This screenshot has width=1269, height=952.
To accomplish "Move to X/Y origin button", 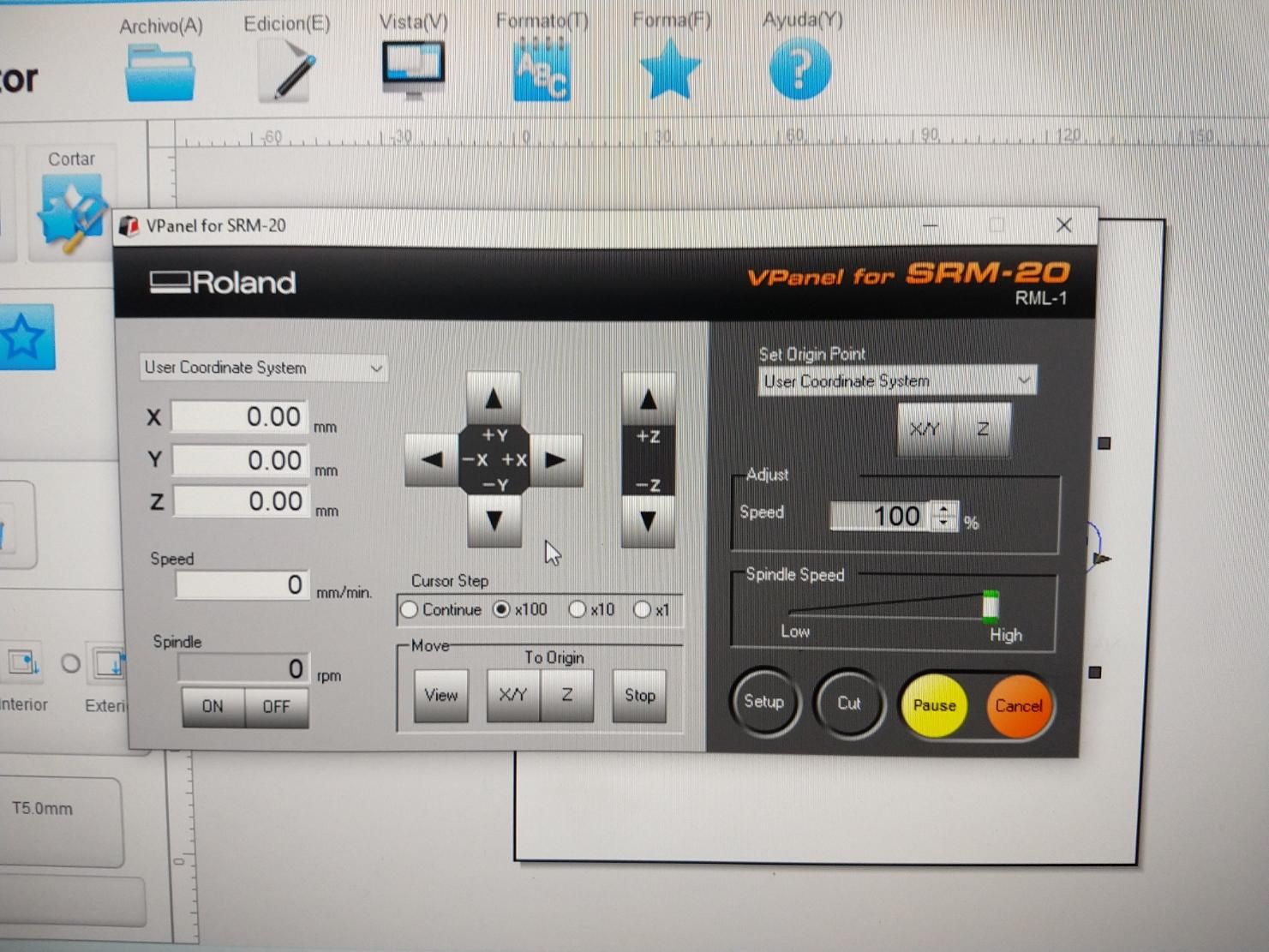I will pos(513,695).
